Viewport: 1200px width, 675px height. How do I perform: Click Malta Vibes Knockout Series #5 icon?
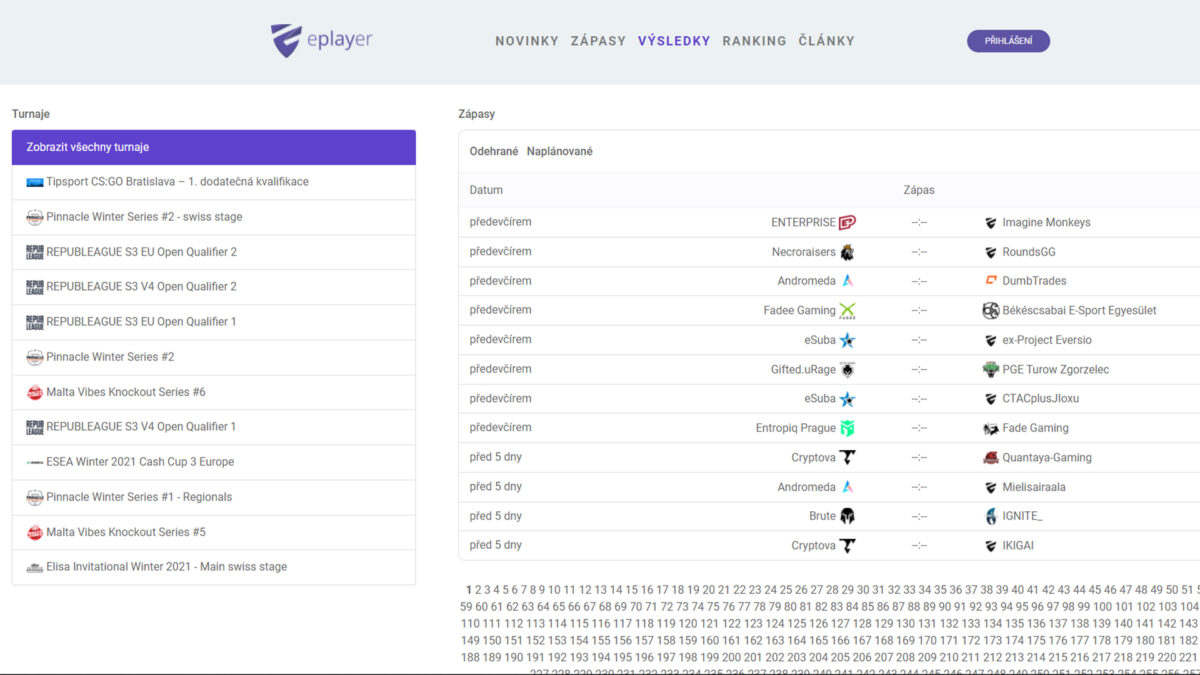(35, 532)
